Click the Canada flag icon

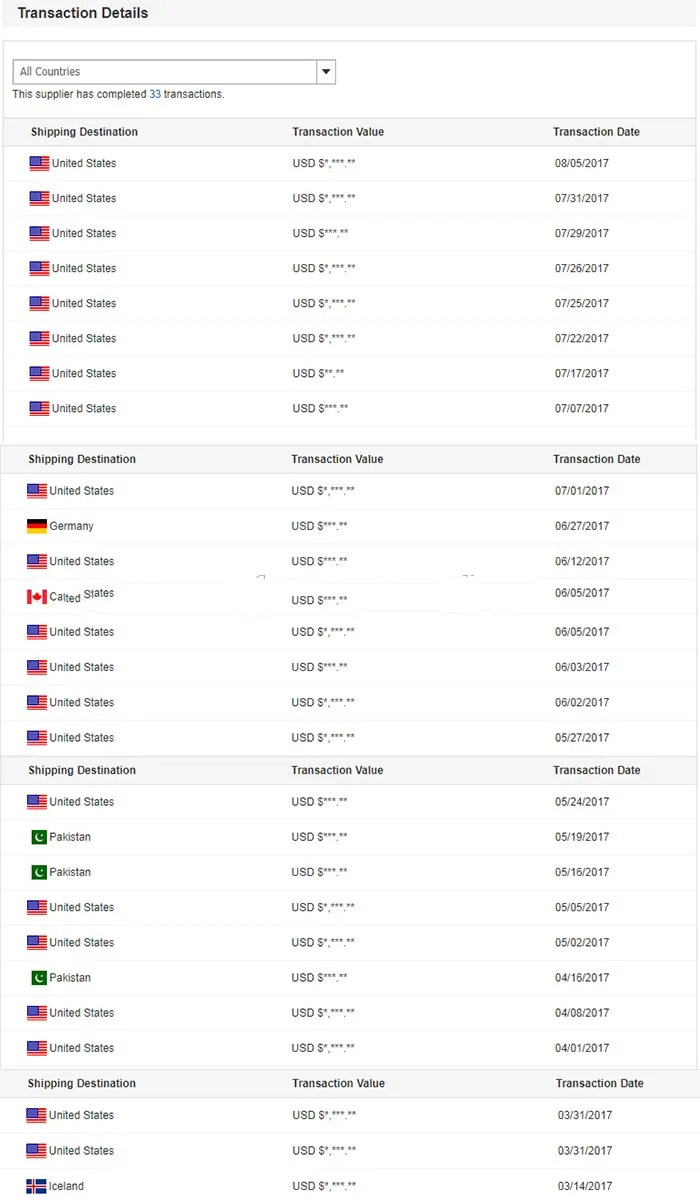tap(37, 597)
